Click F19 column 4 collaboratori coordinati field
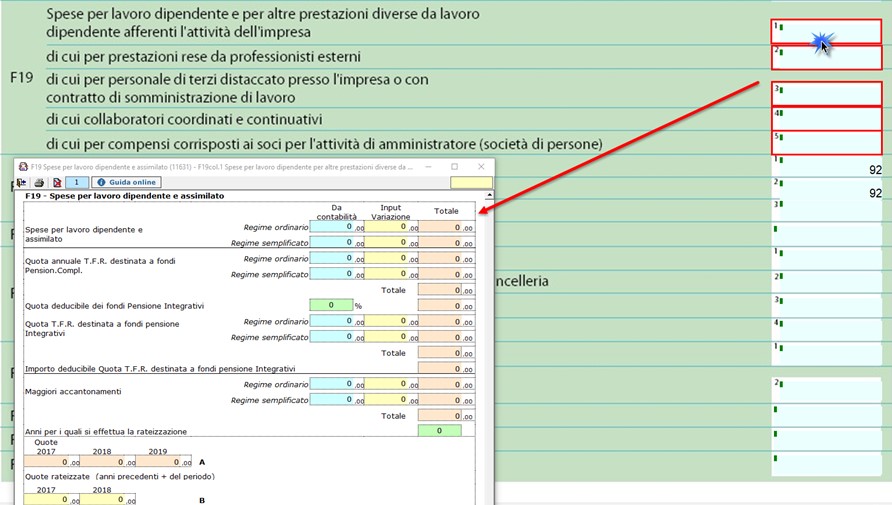The width and height of the screenshot is (892, 505). [826, 119]
